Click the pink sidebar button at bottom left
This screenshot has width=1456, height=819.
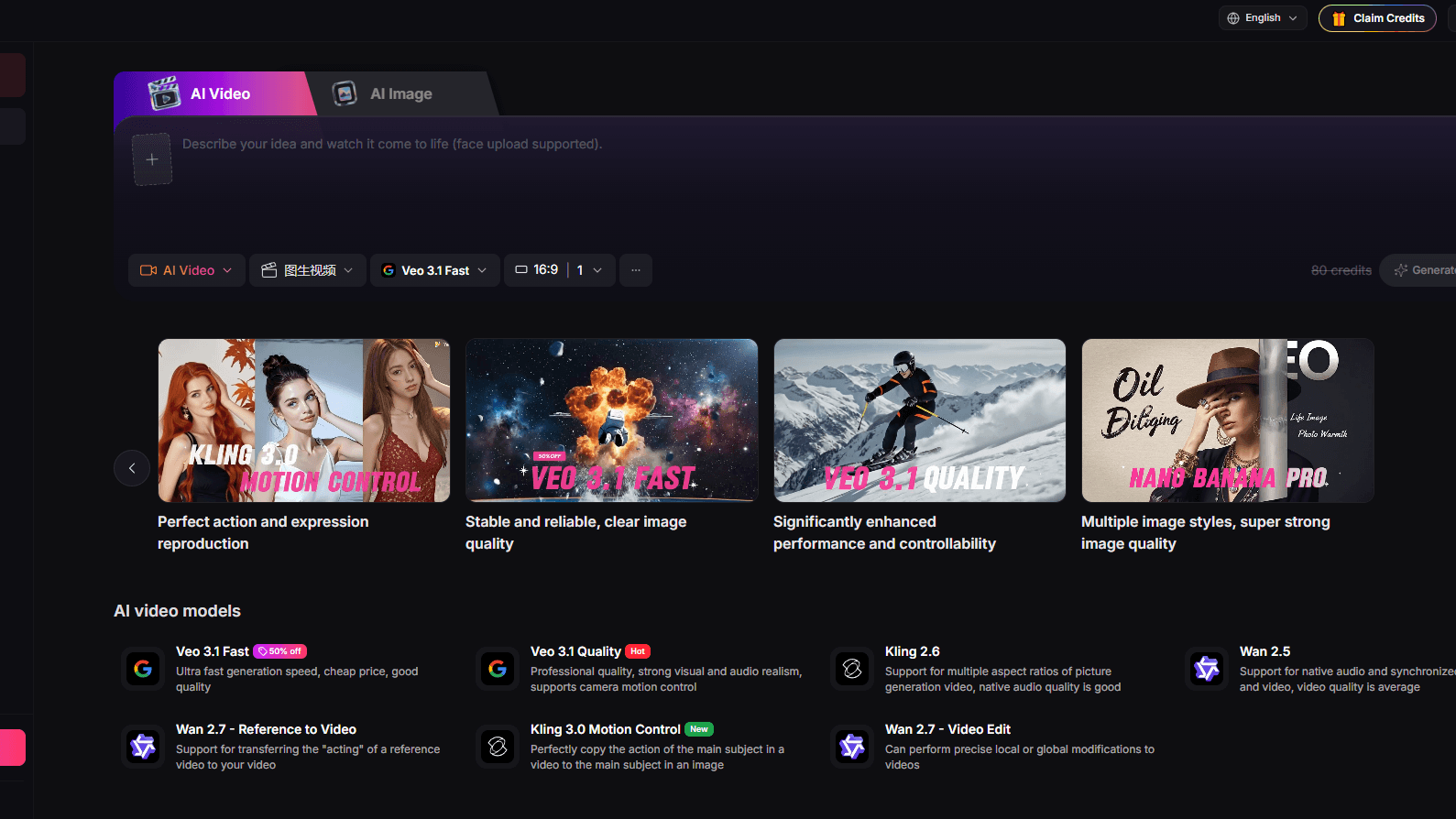[13, 748]
